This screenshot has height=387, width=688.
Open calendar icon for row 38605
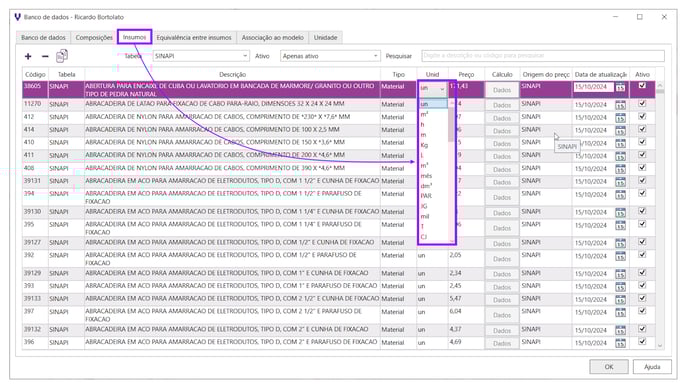coord(620,87)
